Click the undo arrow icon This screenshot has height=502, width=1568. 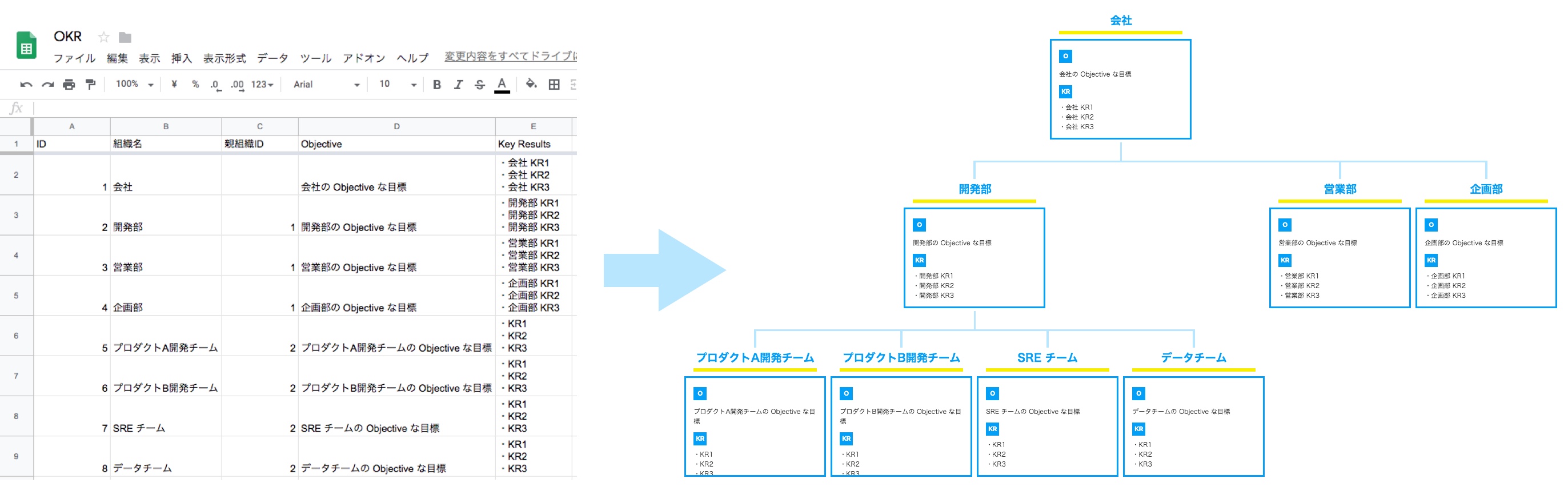(x=26, y=85)
